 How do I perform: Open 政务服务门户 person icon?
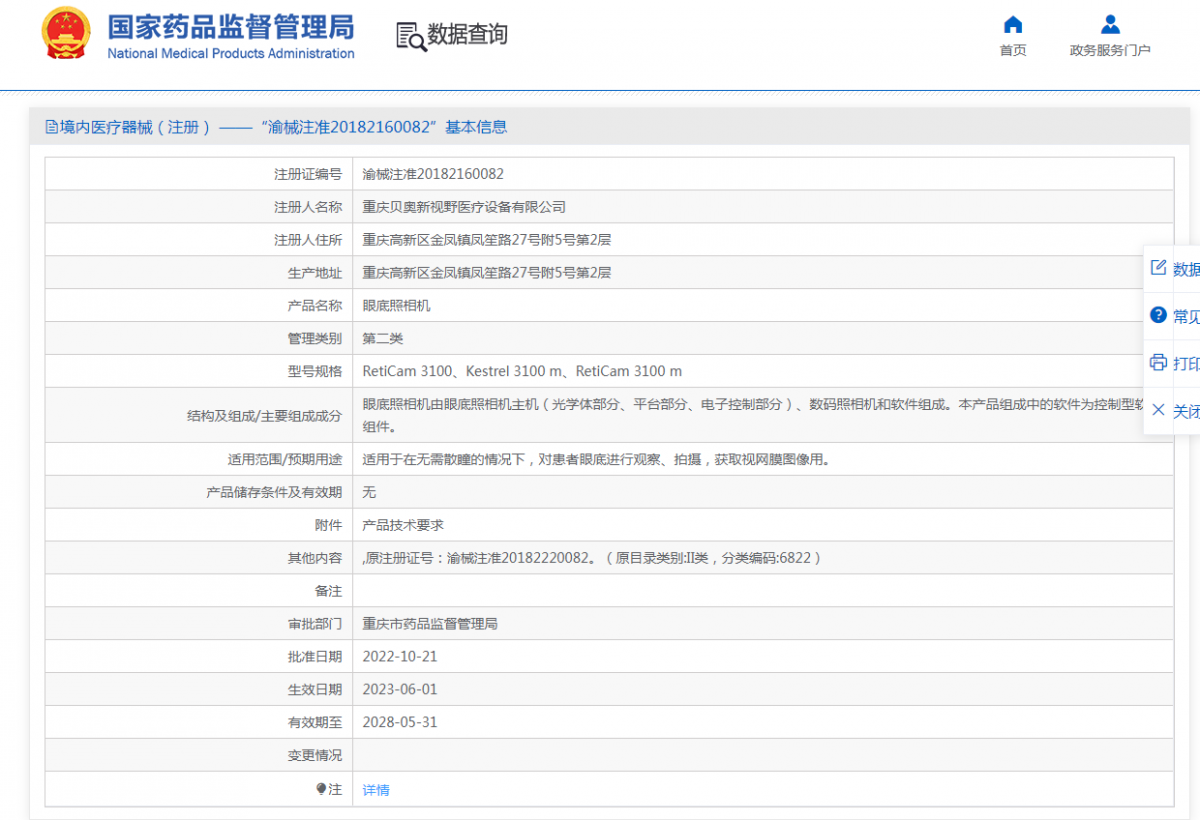coord(1109,24)
